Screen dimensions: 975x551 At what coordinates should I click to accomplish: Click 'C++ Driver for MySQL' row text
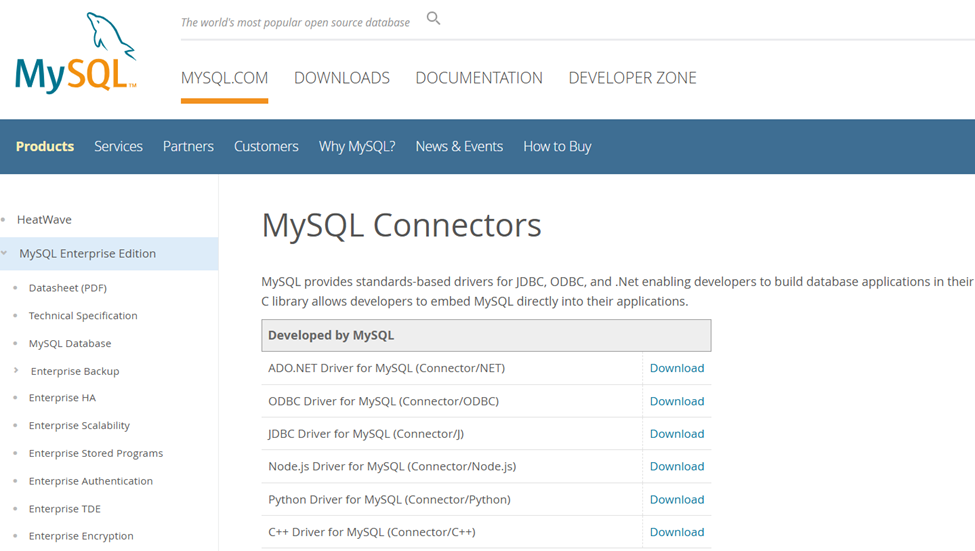(x=372, y=532)
